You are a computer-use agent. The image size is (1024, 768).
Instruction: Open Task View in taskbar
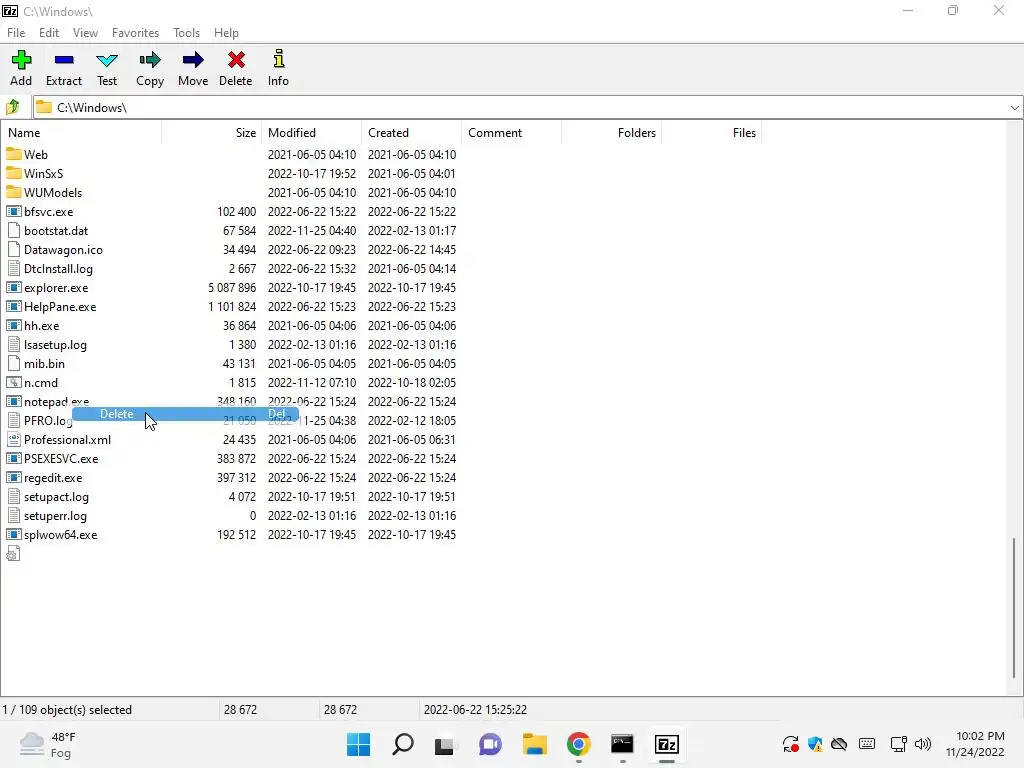point(445,744)
